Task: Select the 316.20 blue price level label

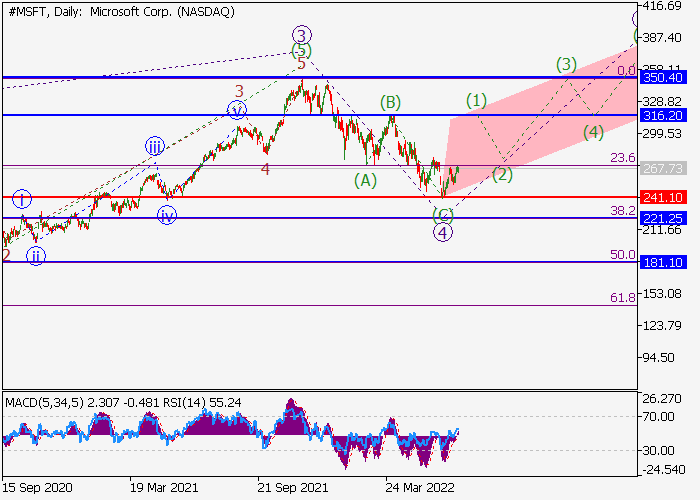Action: coord(662,115)
